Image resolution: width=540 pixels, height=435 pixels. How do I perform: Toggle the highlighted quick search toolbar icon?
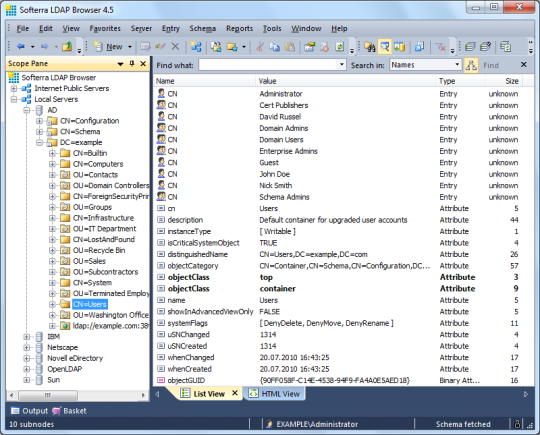[x=385, y=46]
